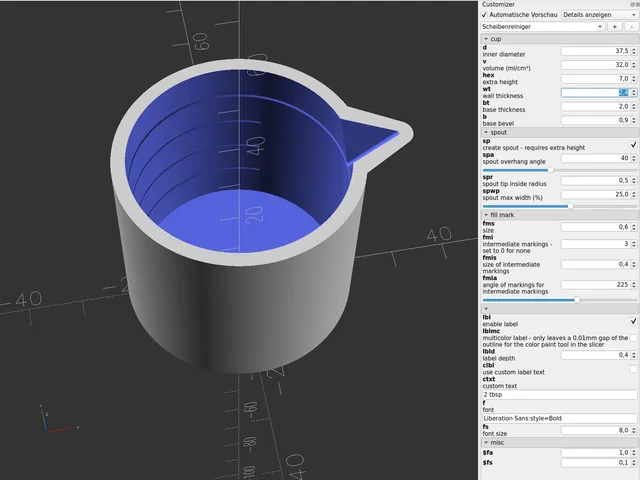Click the font size spinner arrows
640x480 pixels.
pos(634,430)
